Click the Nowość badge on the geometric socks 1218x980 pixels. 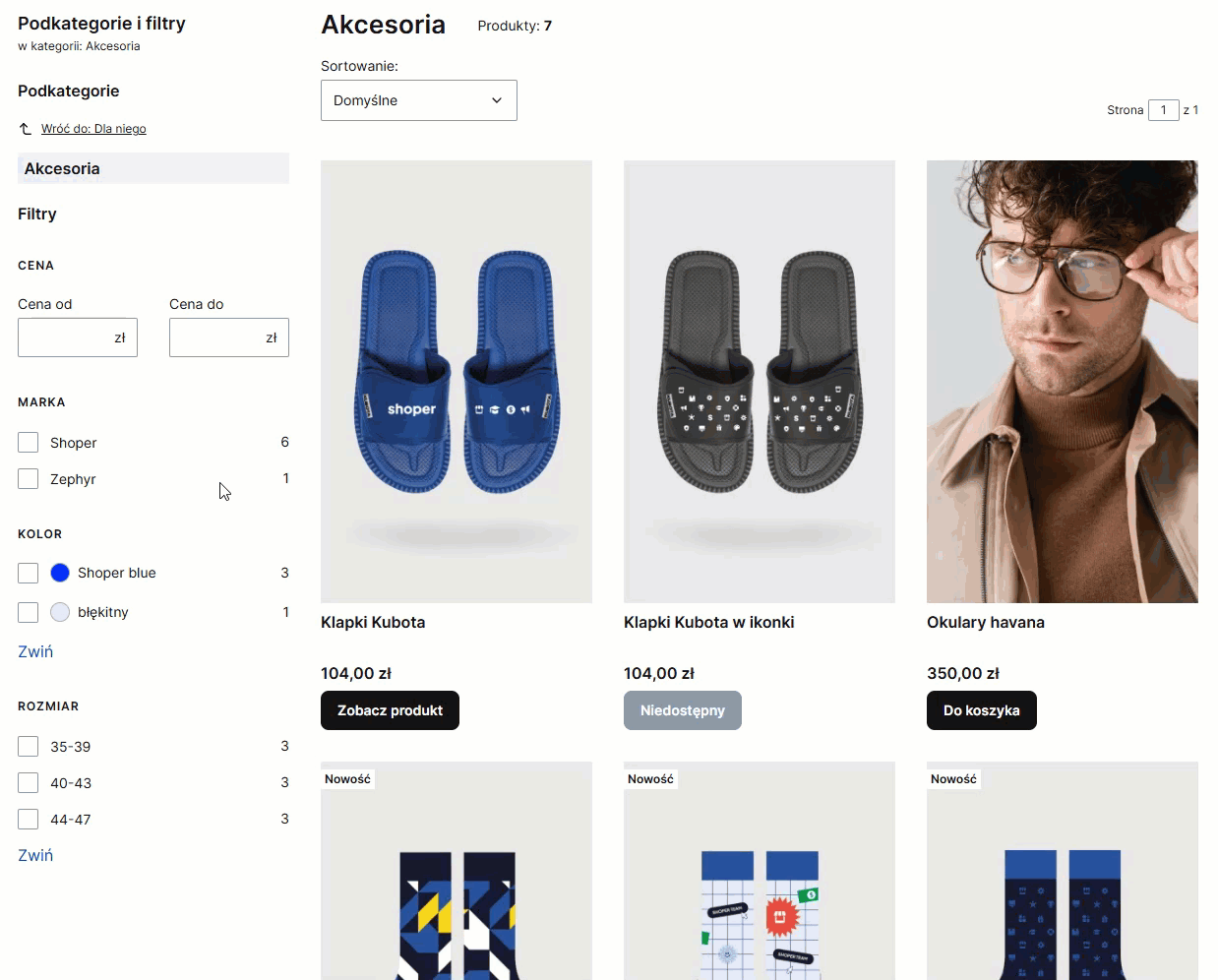pyautogui.click(x=348, y=778)
